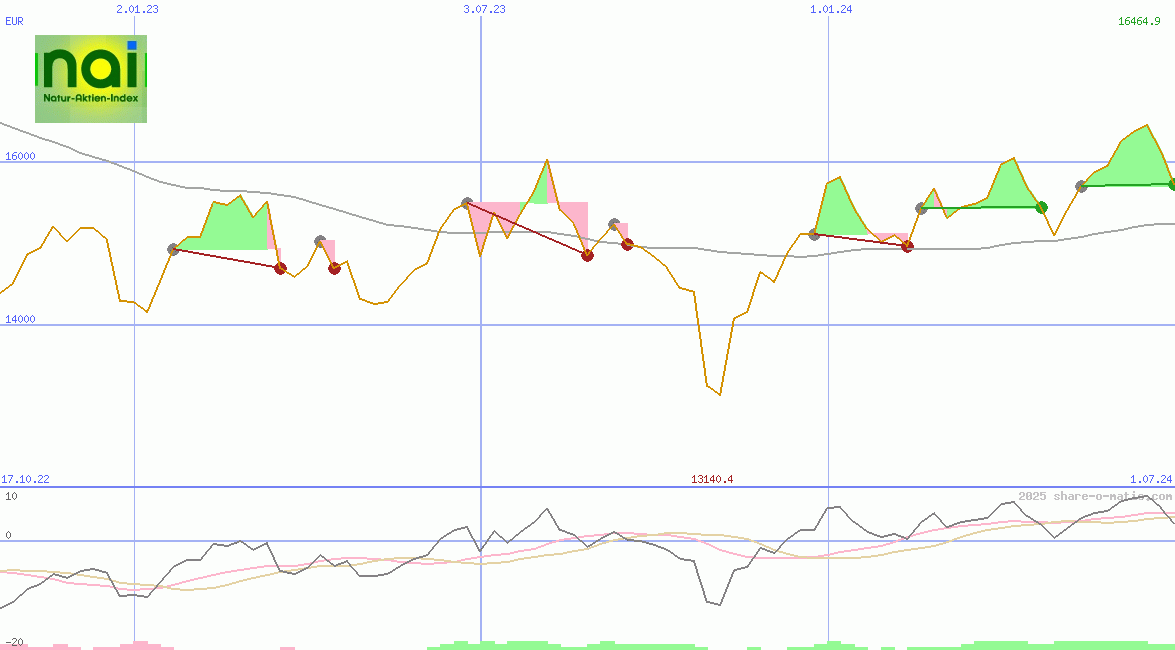The height and width of the screenshot is (650, 1175).
Task: Click the green marker at the chart's right edge
Action: tap(1172, 184)
